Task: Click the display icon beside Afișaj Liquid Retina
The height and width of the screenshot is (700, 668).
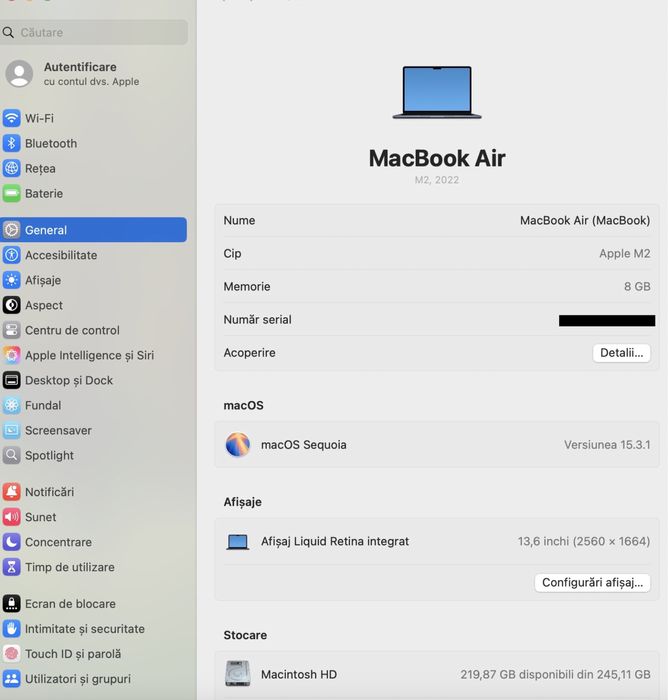Action: tap(238, 542)
